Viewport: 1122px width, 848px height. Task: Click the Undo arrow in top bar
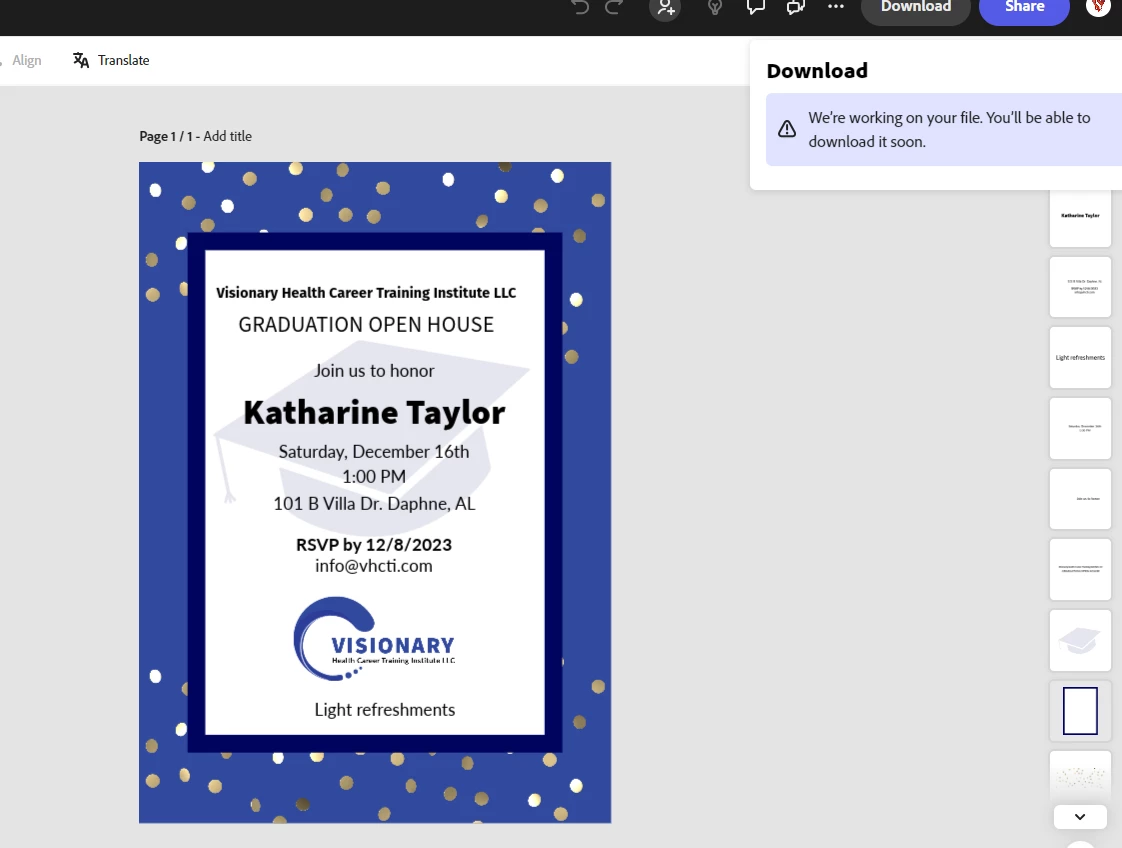[580, 7]
